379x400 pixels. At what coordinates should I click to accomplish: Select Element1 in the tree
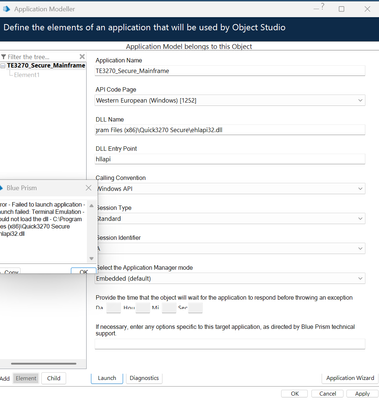click(x=27, y=75)
